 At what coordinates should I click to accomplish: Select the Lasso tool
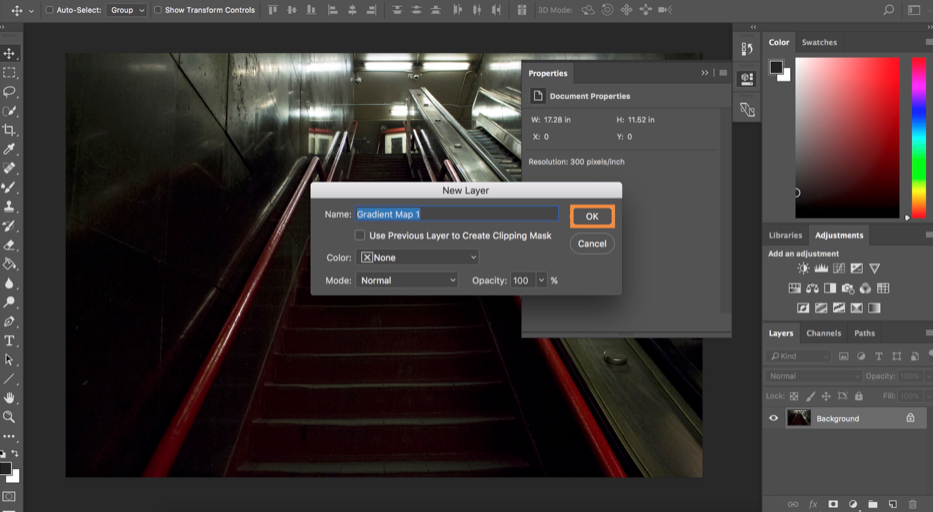pos(9,92)
